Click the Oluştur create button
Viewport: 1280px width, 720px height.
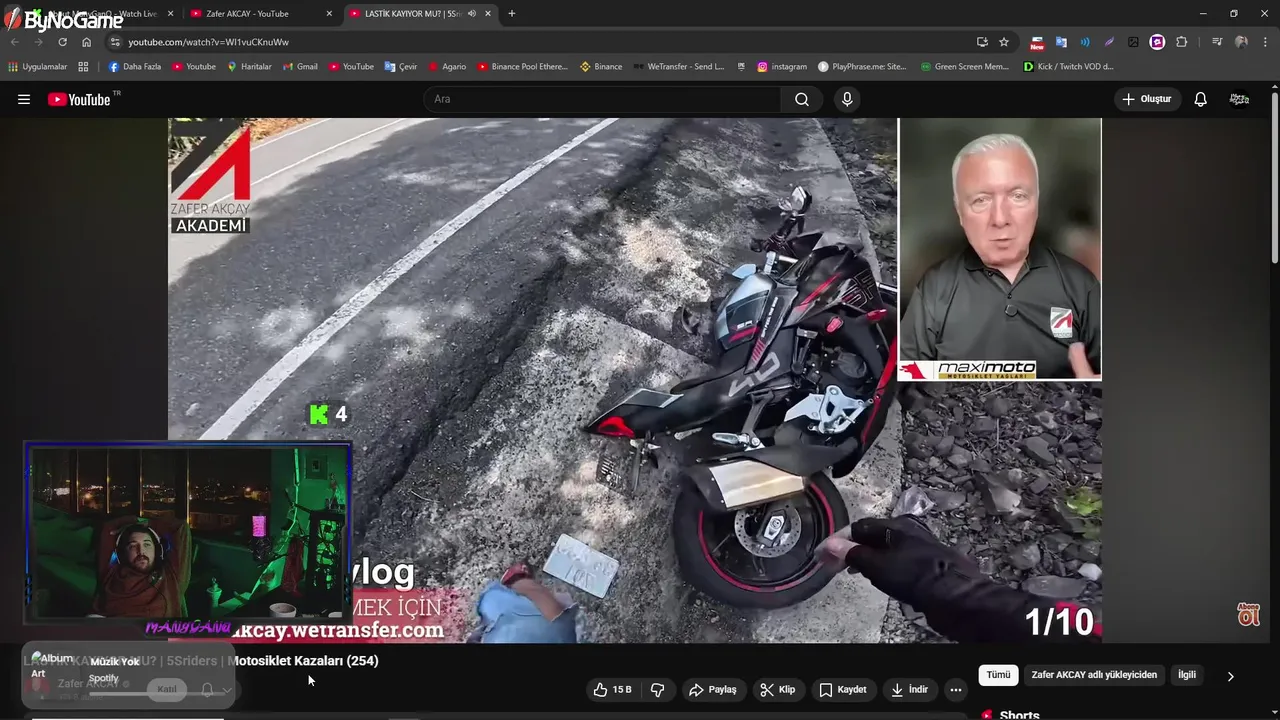[1146, 99]
